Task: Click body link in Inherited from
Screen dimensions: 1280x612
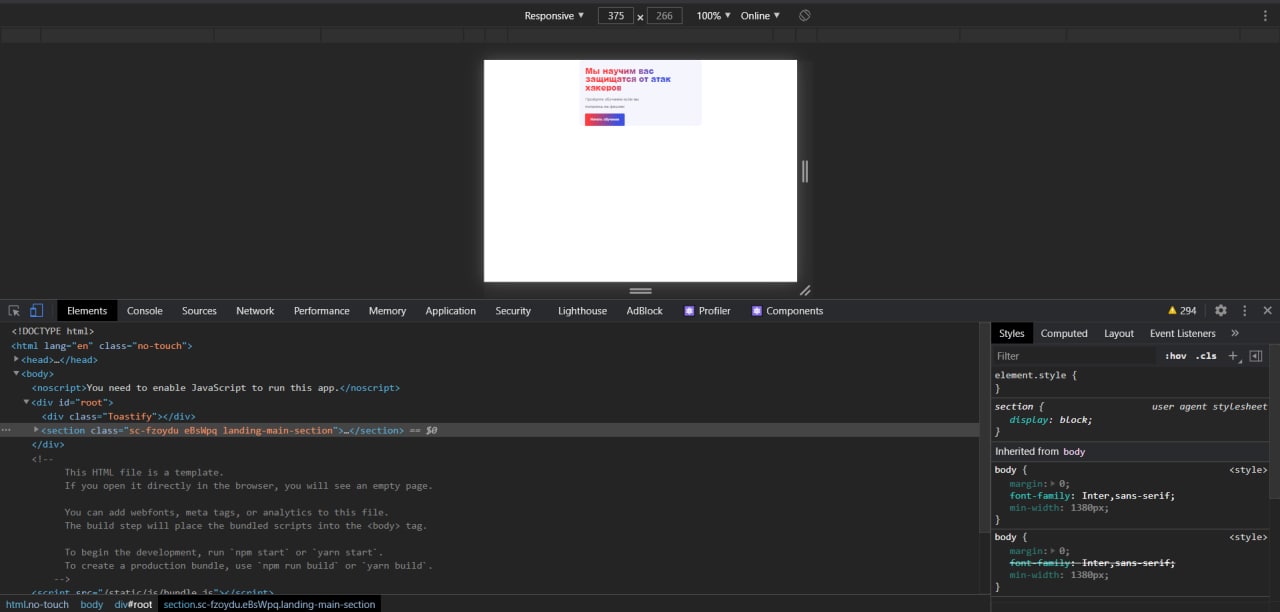Action: [1074, 452]
